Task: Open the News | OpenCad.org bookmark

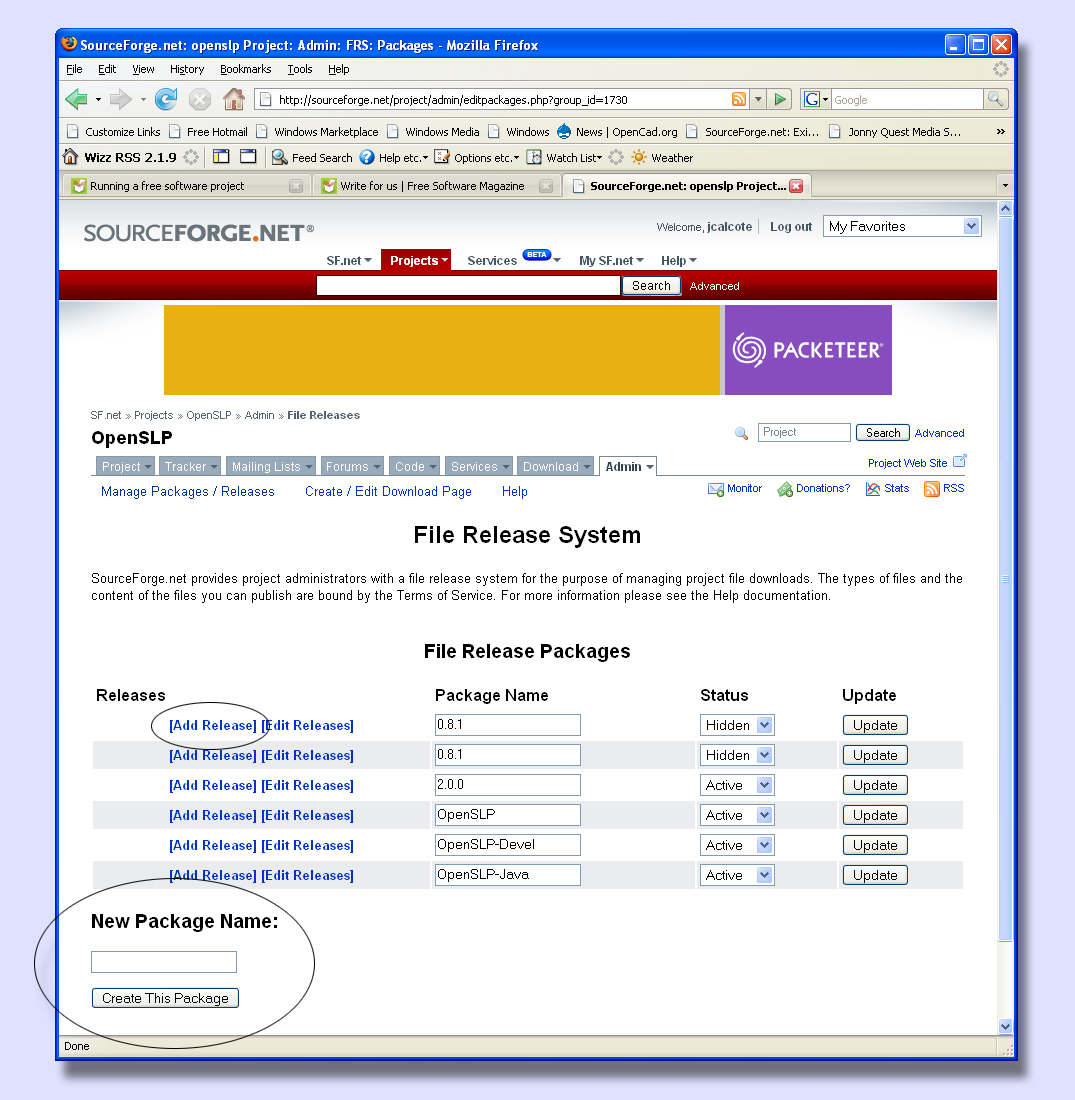Action: point(617,131)
